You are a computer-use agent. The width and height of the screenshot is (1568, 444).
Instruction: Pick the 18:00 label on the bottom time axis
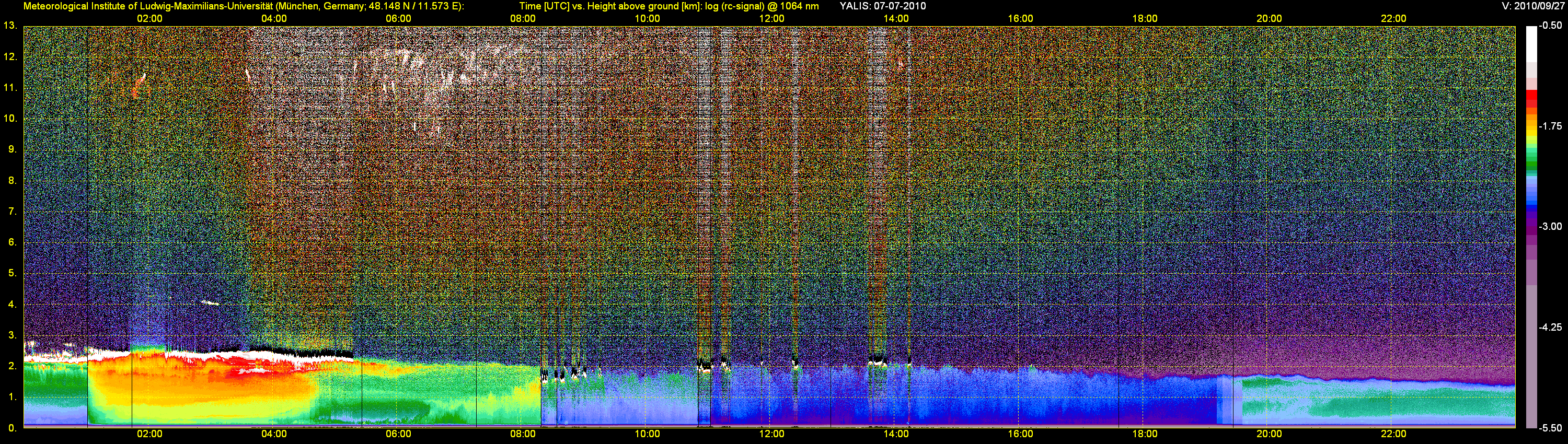(x=1144, y=434)
